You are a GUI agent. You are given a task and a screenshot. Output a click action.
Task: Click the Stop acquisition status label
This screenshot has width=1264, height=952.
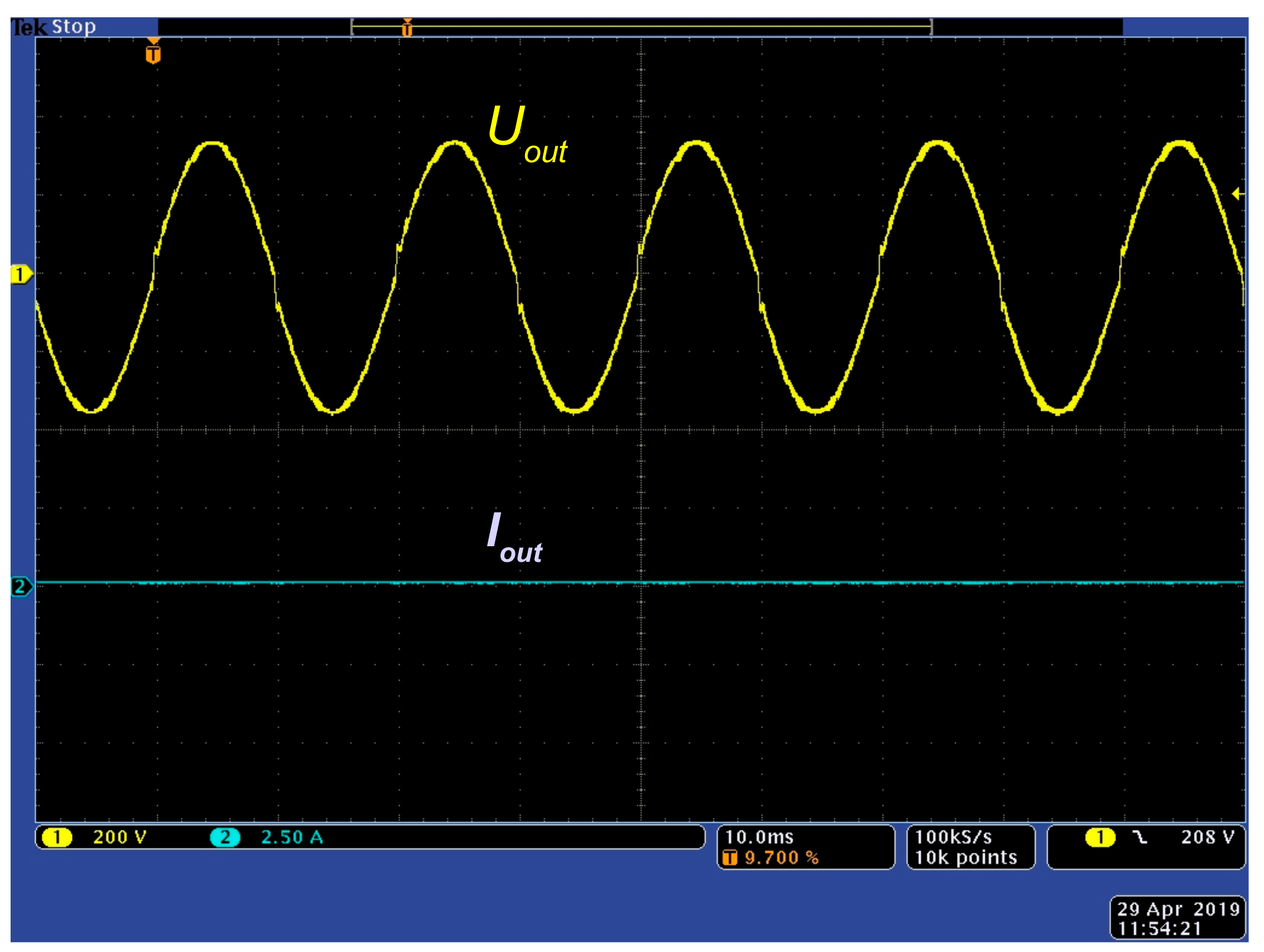point(74,27)
